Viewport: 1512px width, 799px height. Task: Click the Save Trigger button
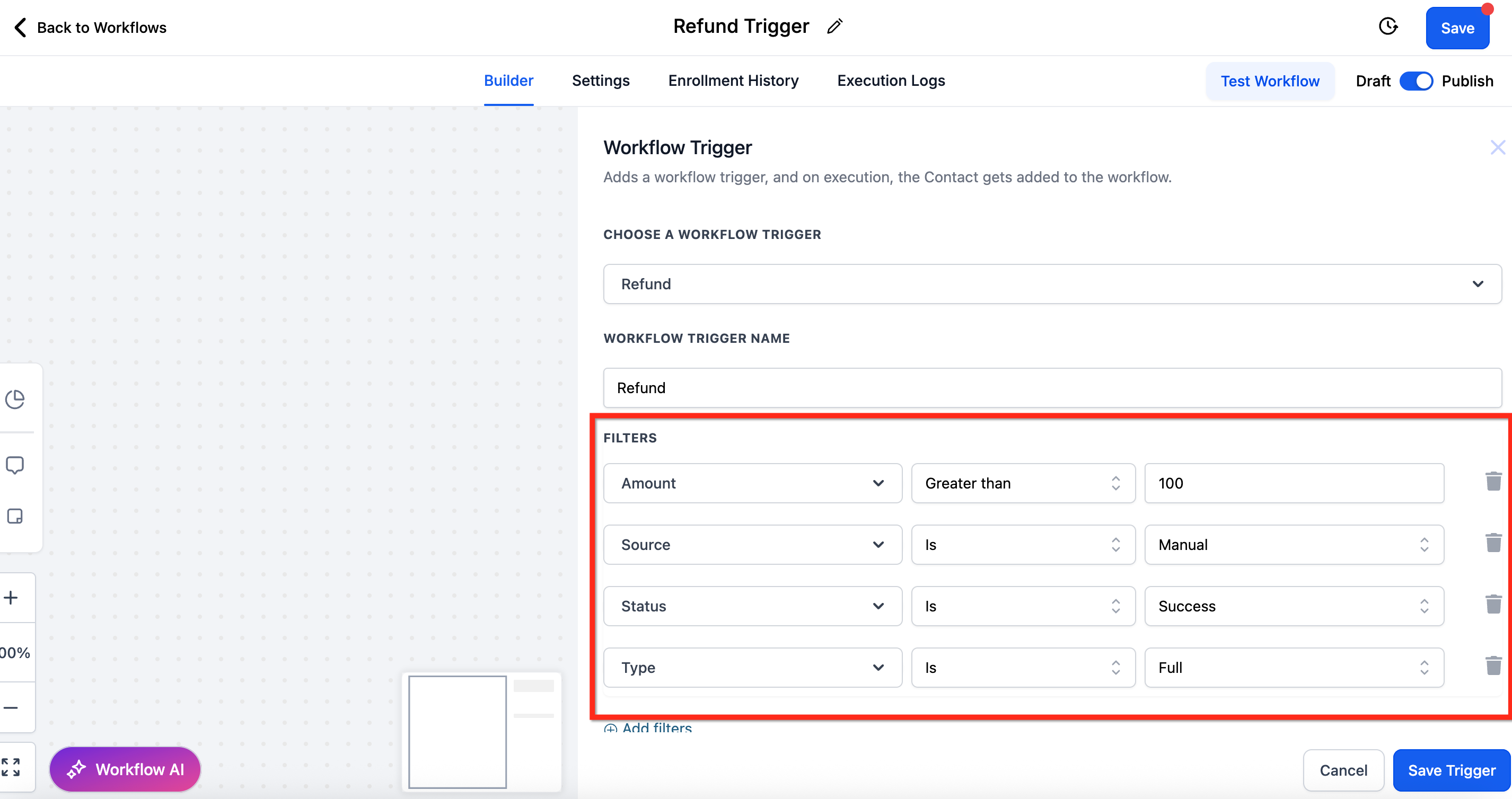[x=1451, y=770]
